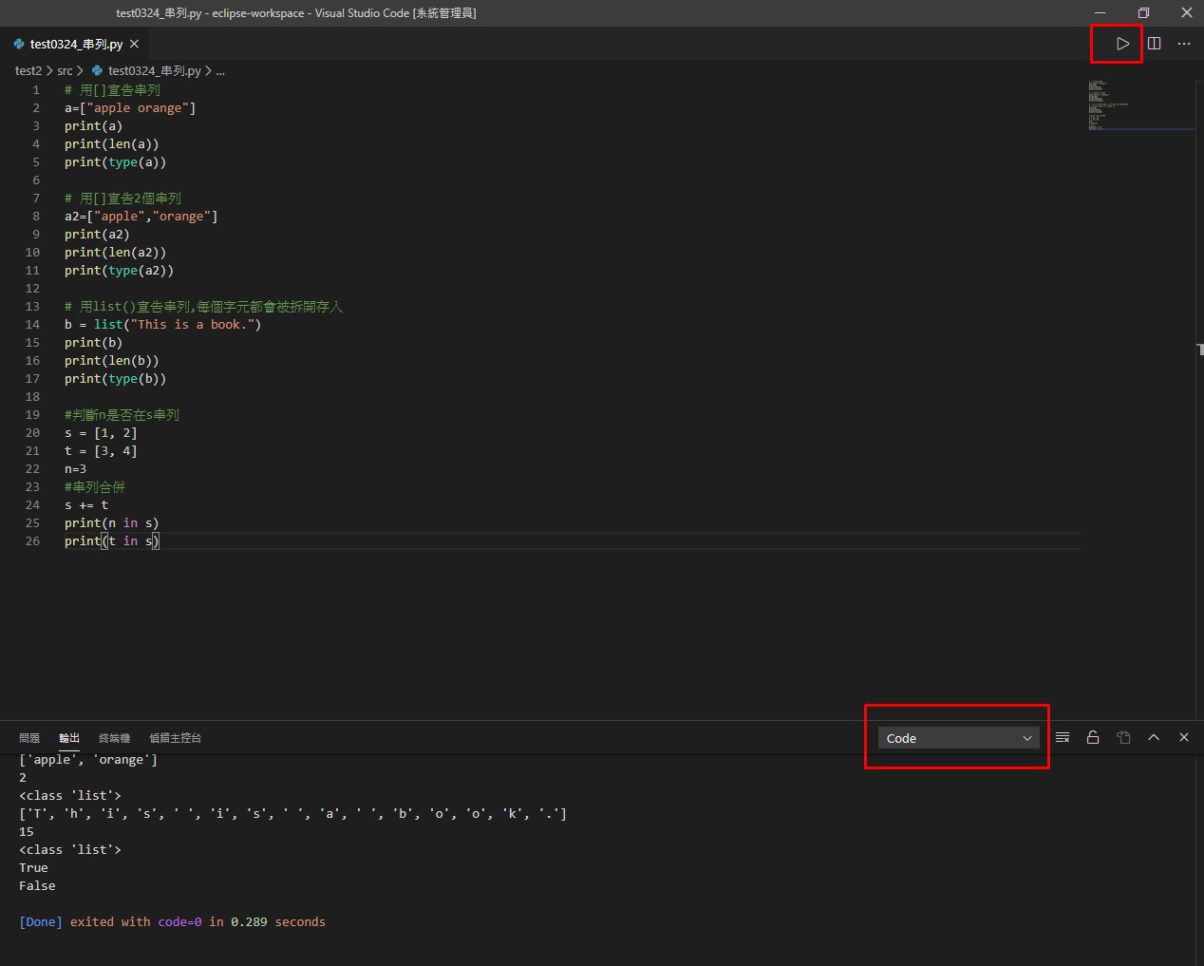Screen dimensions: 1204x966
Task: Click the '[Done] exited with code=0' message
Action: pyautogui.click(x=172, y=922)
